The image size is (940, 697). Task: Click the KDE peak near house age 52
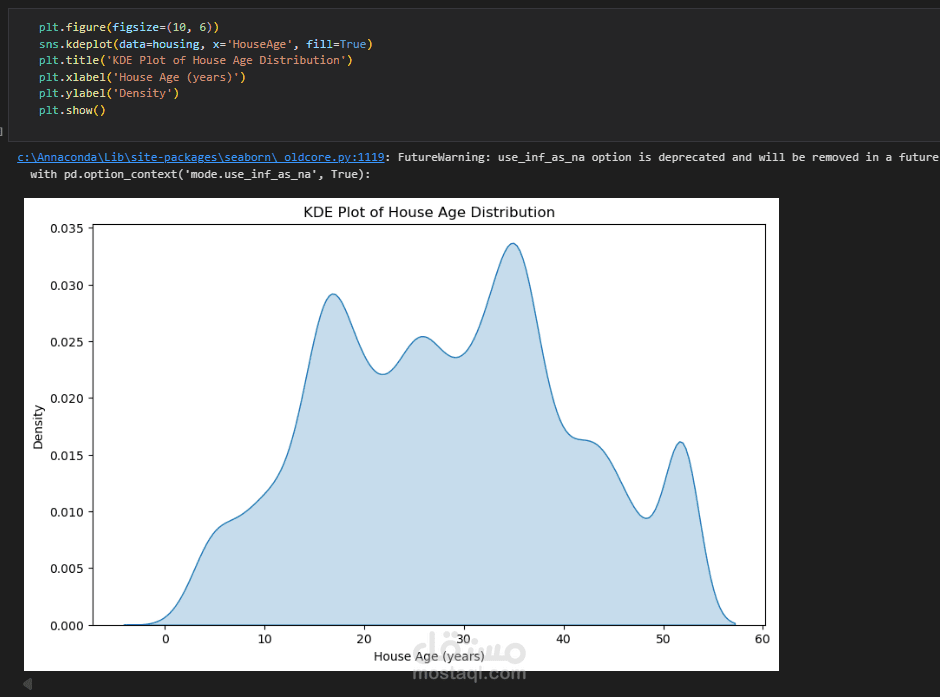pos(681,442)
